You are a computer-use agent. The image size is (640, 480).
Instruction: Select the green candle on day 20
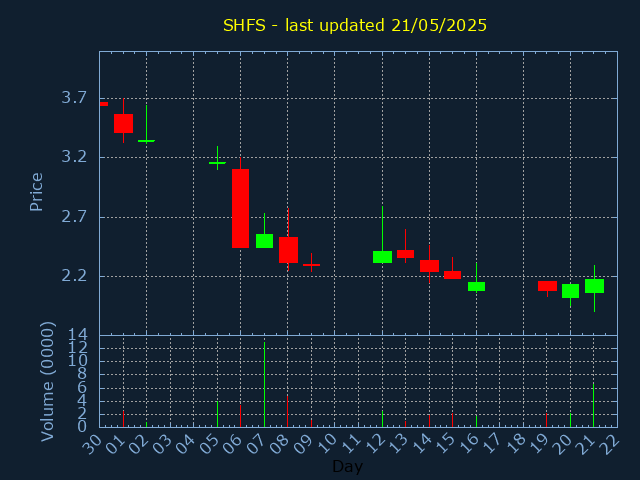coord(570,291)
